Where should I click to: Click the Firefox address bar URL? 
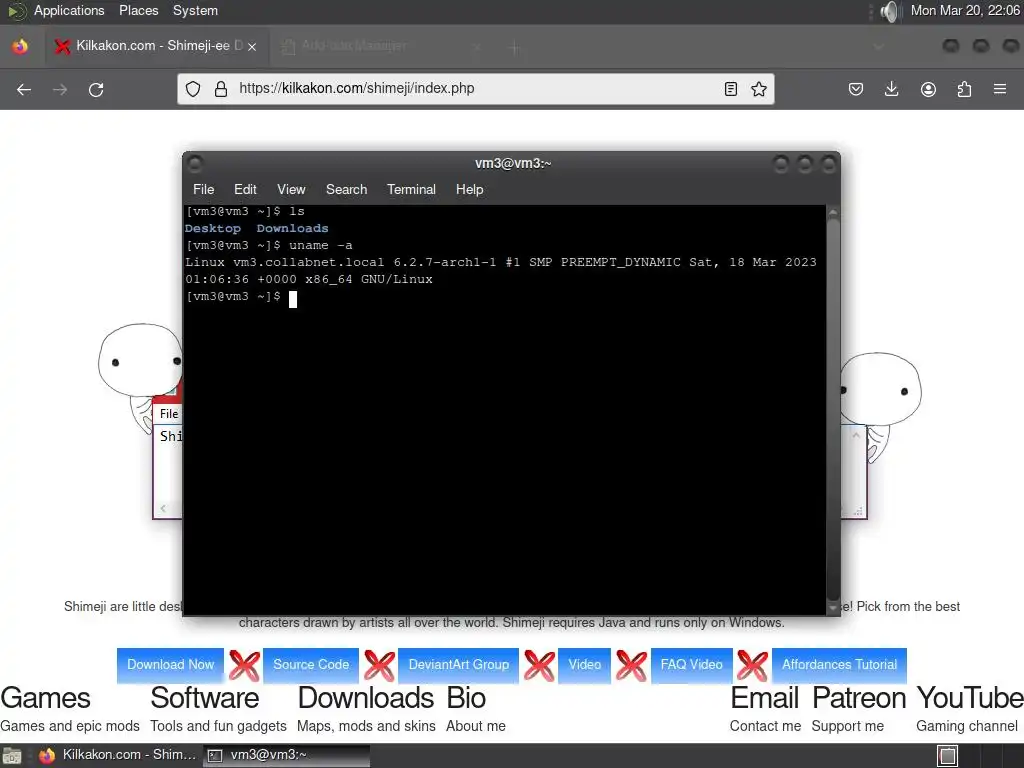(357, 89)
